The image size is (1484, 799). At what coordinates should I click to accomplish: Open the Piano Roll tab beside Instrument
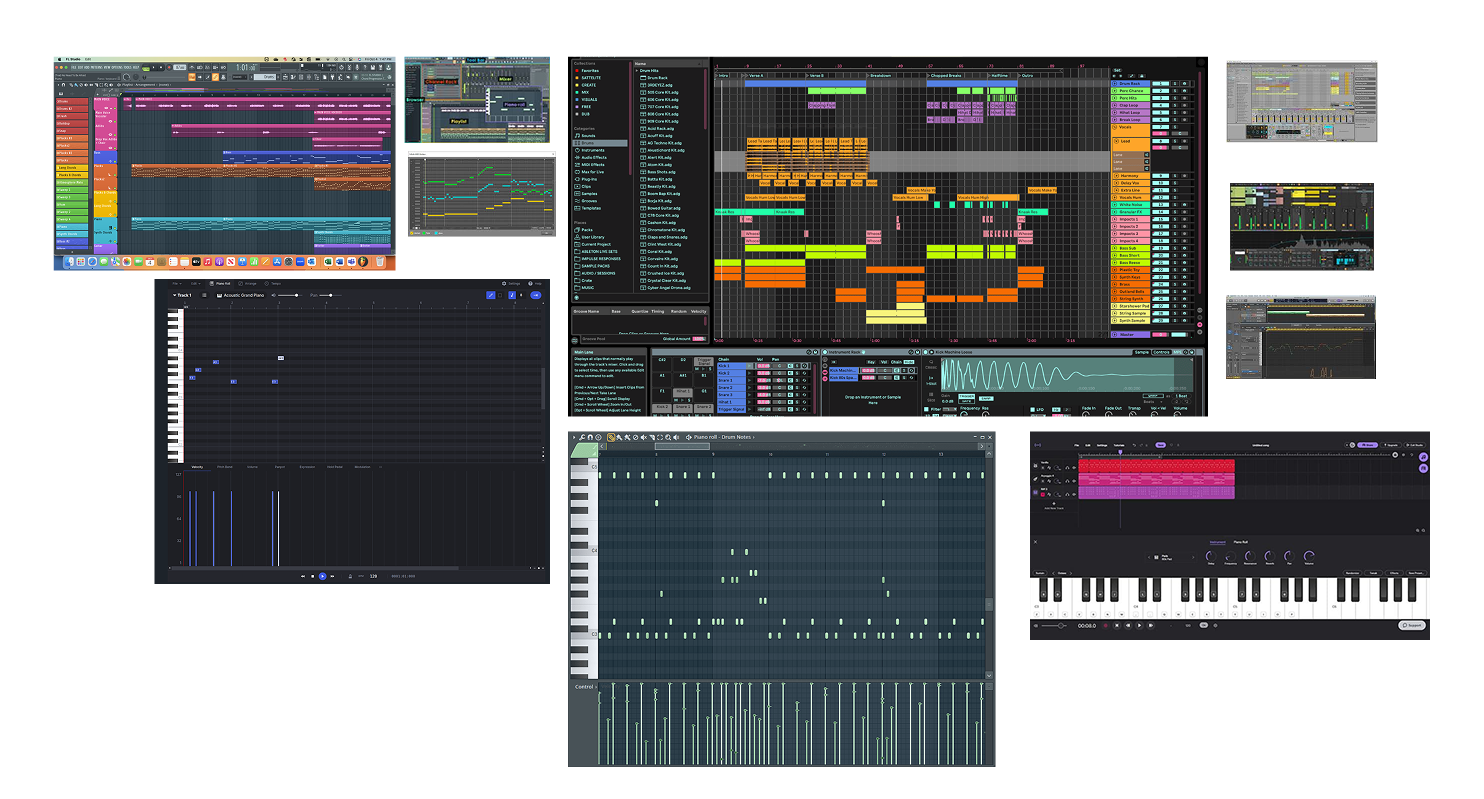[1240, 540]
